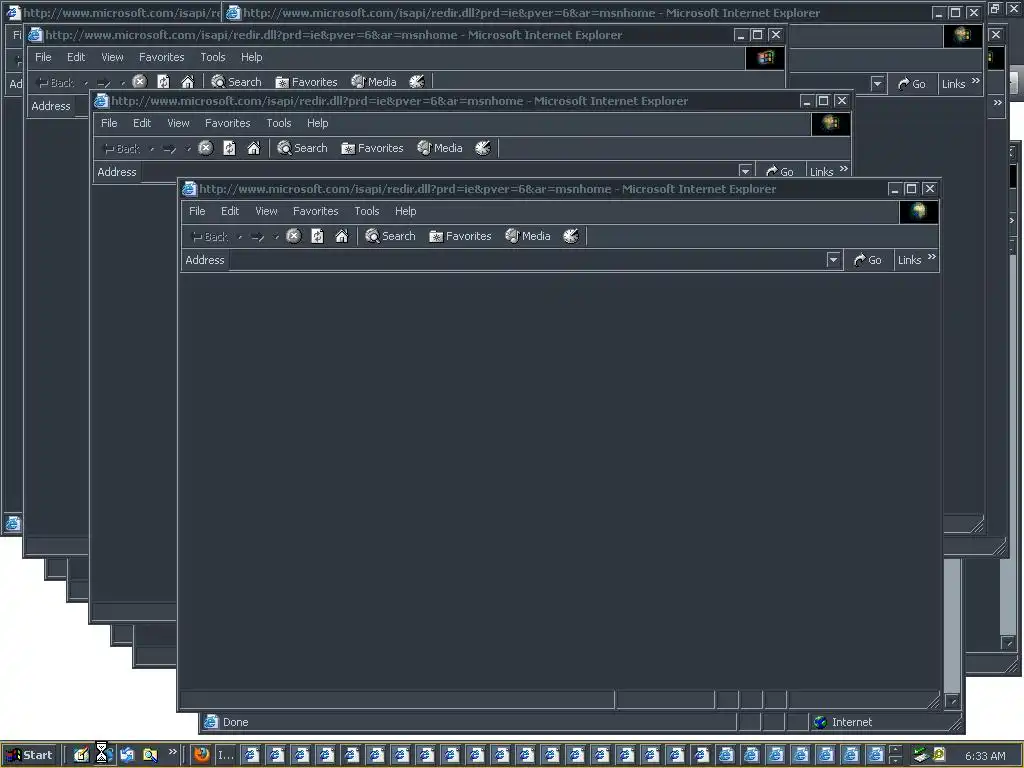1024x768 pixels.
Task: Click Media in the IE window directly behind the front
Action: (440, 148)
